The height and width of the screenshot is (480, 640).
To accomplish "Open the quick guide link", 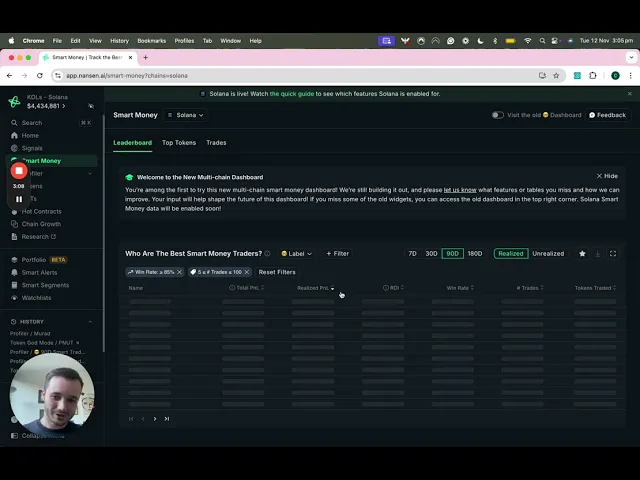I will pyautogui.click(x=292, y=94).
